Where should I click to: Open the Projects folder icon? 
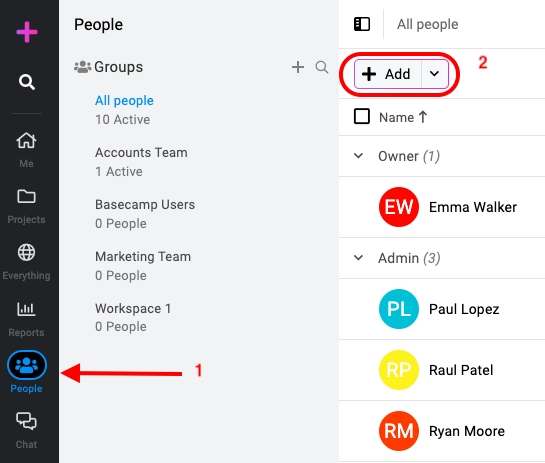(26, 197)
